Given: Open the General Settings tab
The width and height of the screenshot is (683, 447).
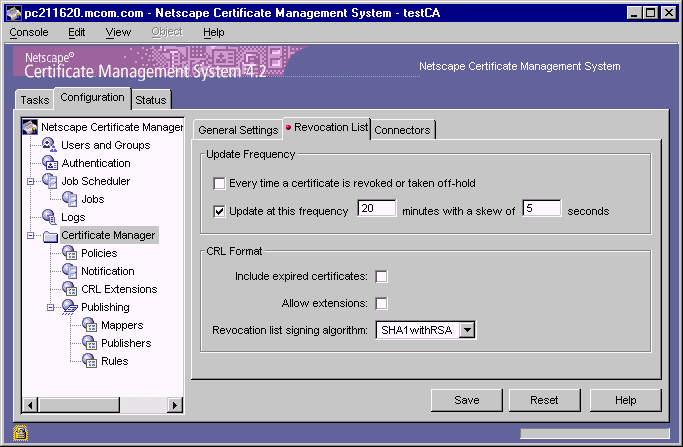Looking at the screenshot, I should [238, 130].
